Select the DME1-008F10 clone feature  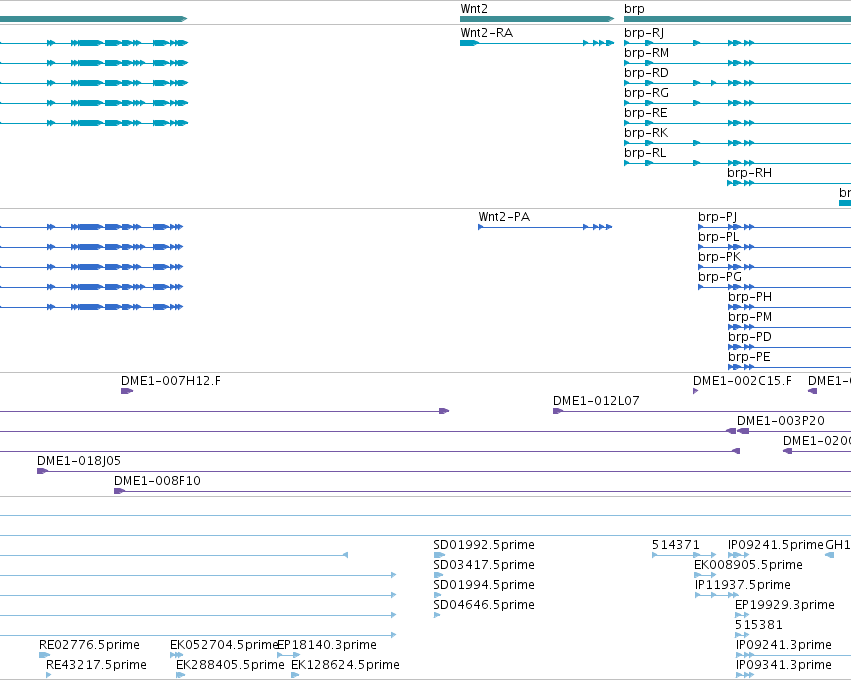[x=482, y=491]
